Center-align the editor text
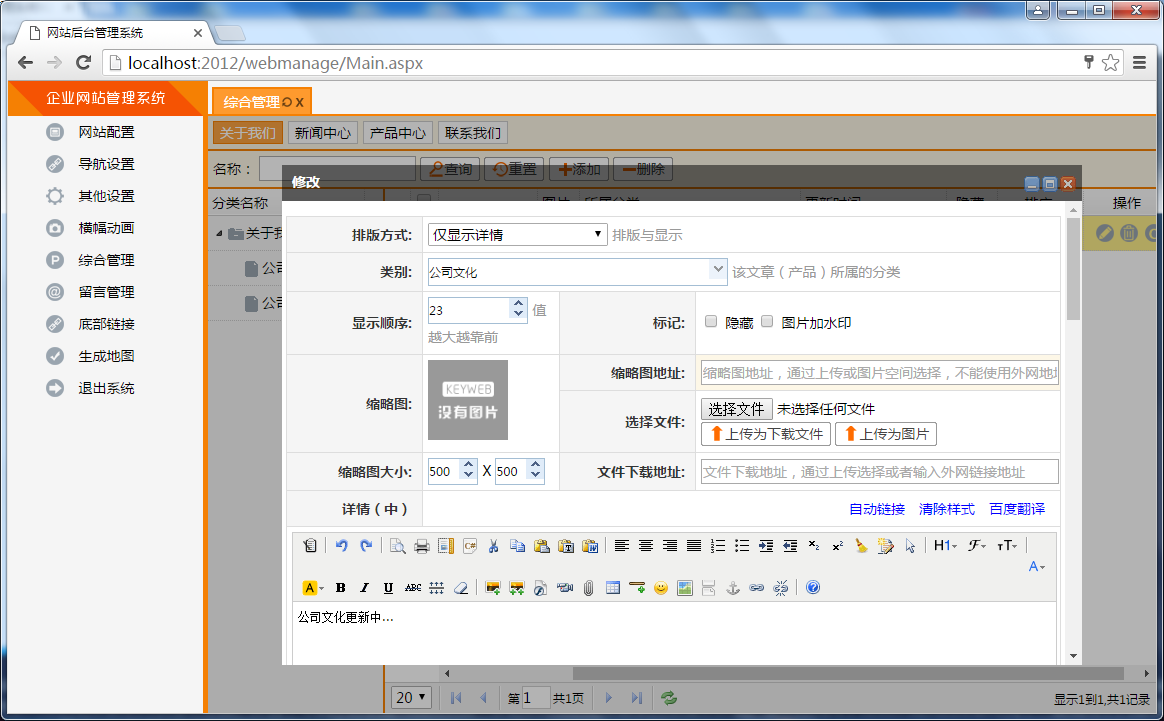The image size is (1164, 721). [x=646, y=546]
